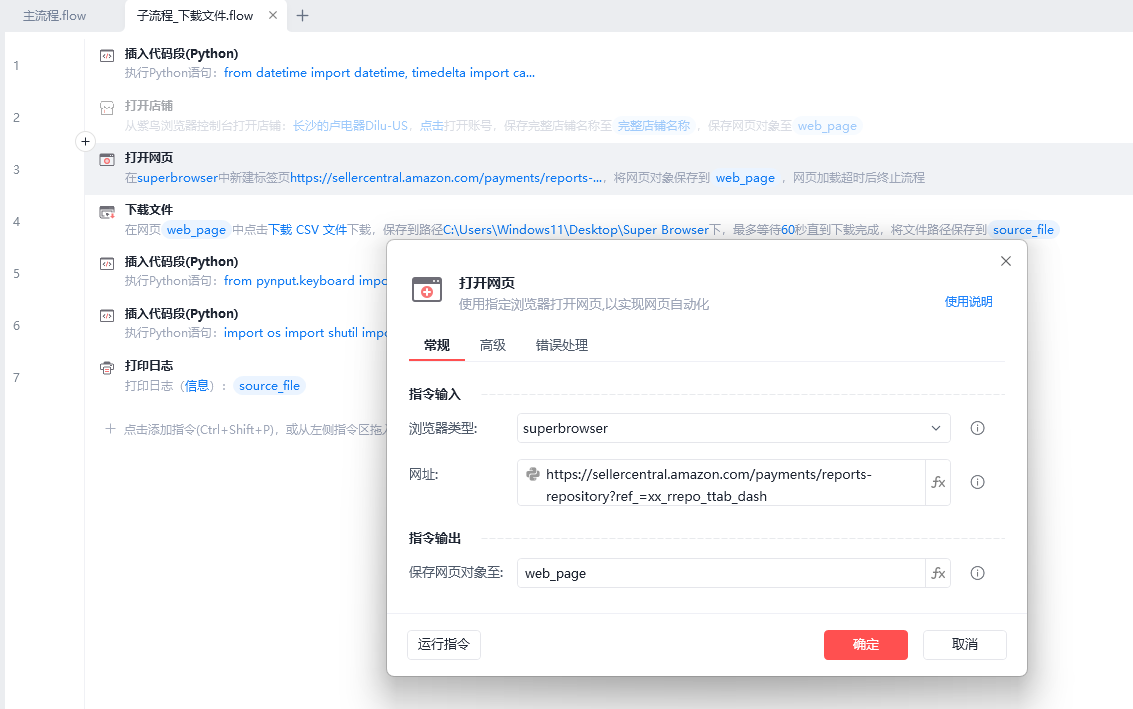This screenshot has height=709, width=1133.
Task: Select the 下载文件 step title
Action: coord(149,210)
